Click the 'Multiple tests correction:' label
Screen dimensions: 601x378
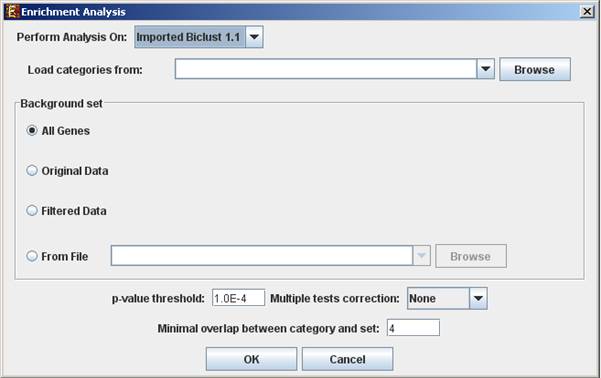335,298
